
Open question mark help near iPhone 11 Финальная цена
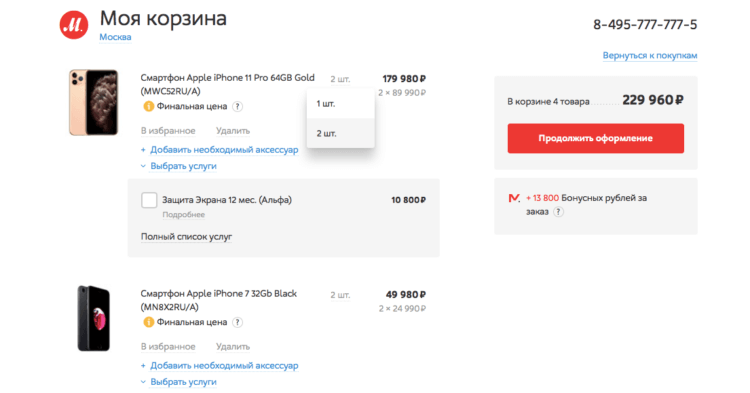(237, 107)
